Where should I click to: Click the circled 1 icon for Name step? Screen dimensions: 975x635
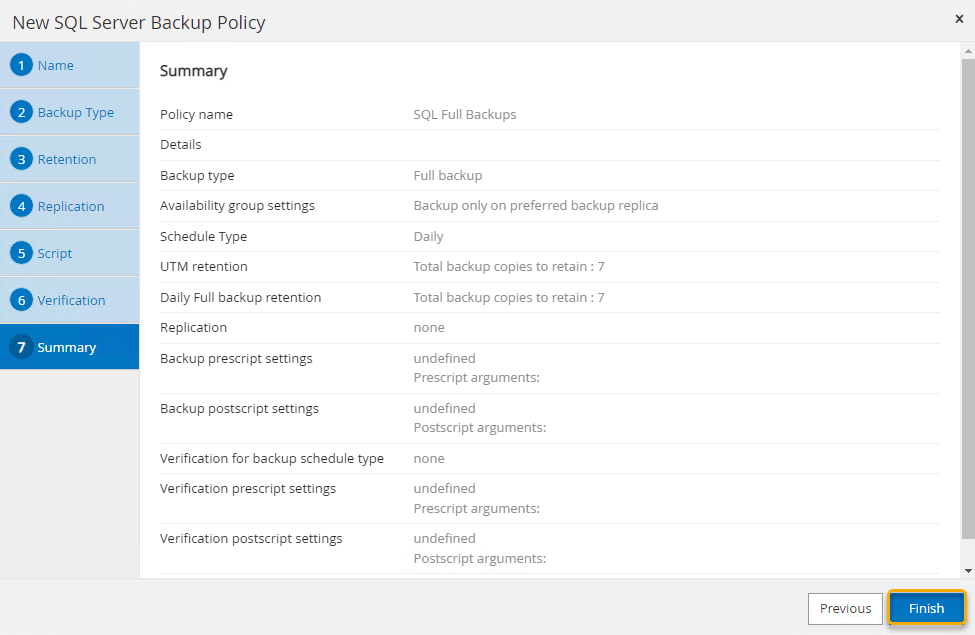click(x=22, y=65)
